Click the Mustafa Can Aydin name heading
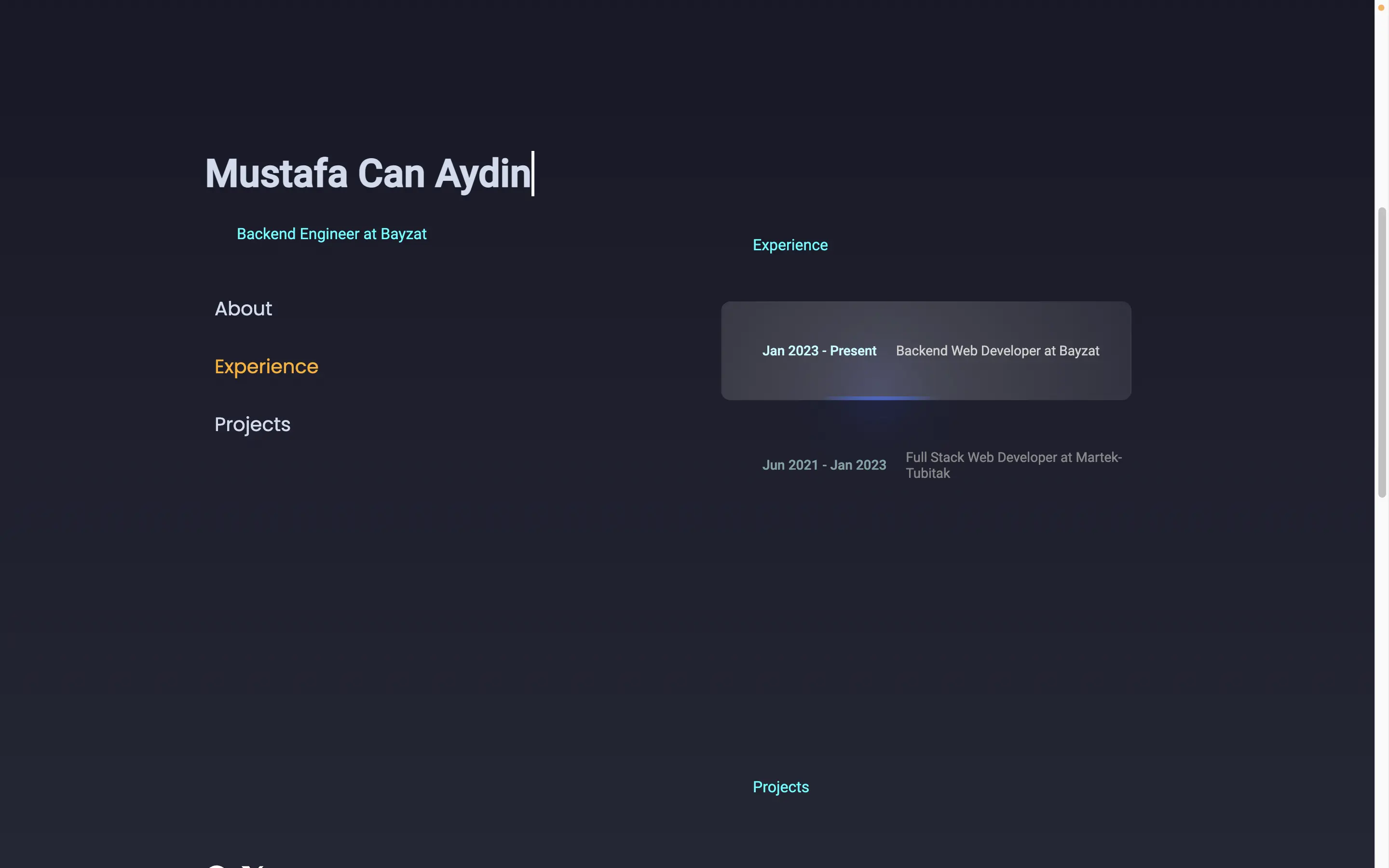This screenshot has height=868, width=1389. [368, 174]
